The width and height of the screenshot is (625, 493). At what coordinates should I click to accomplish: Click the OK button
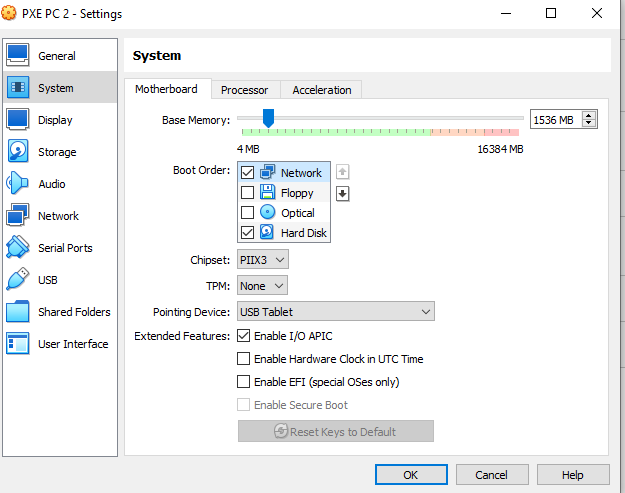(x=411, y=475)
